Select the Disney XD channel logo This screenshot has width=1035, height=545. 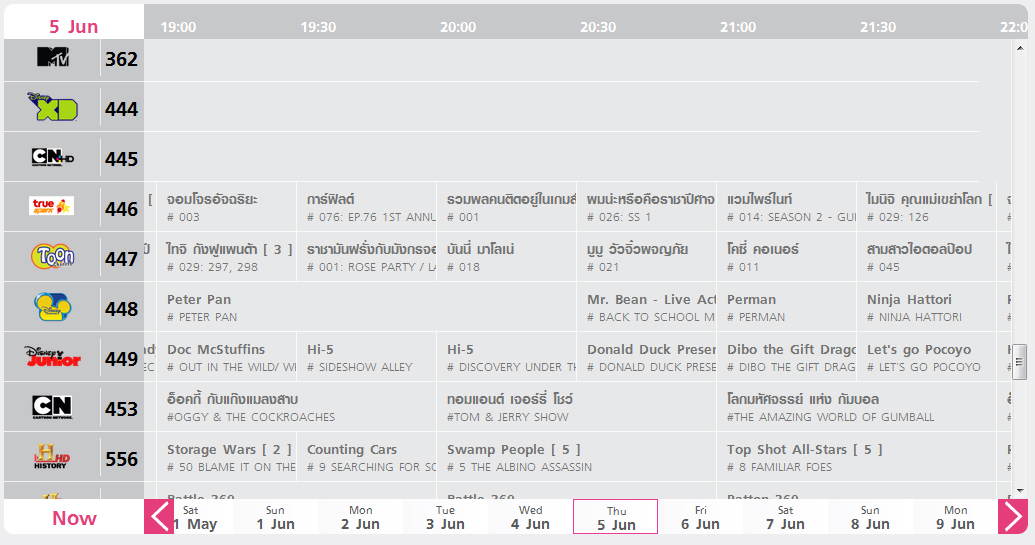click(x=53, y=107)
